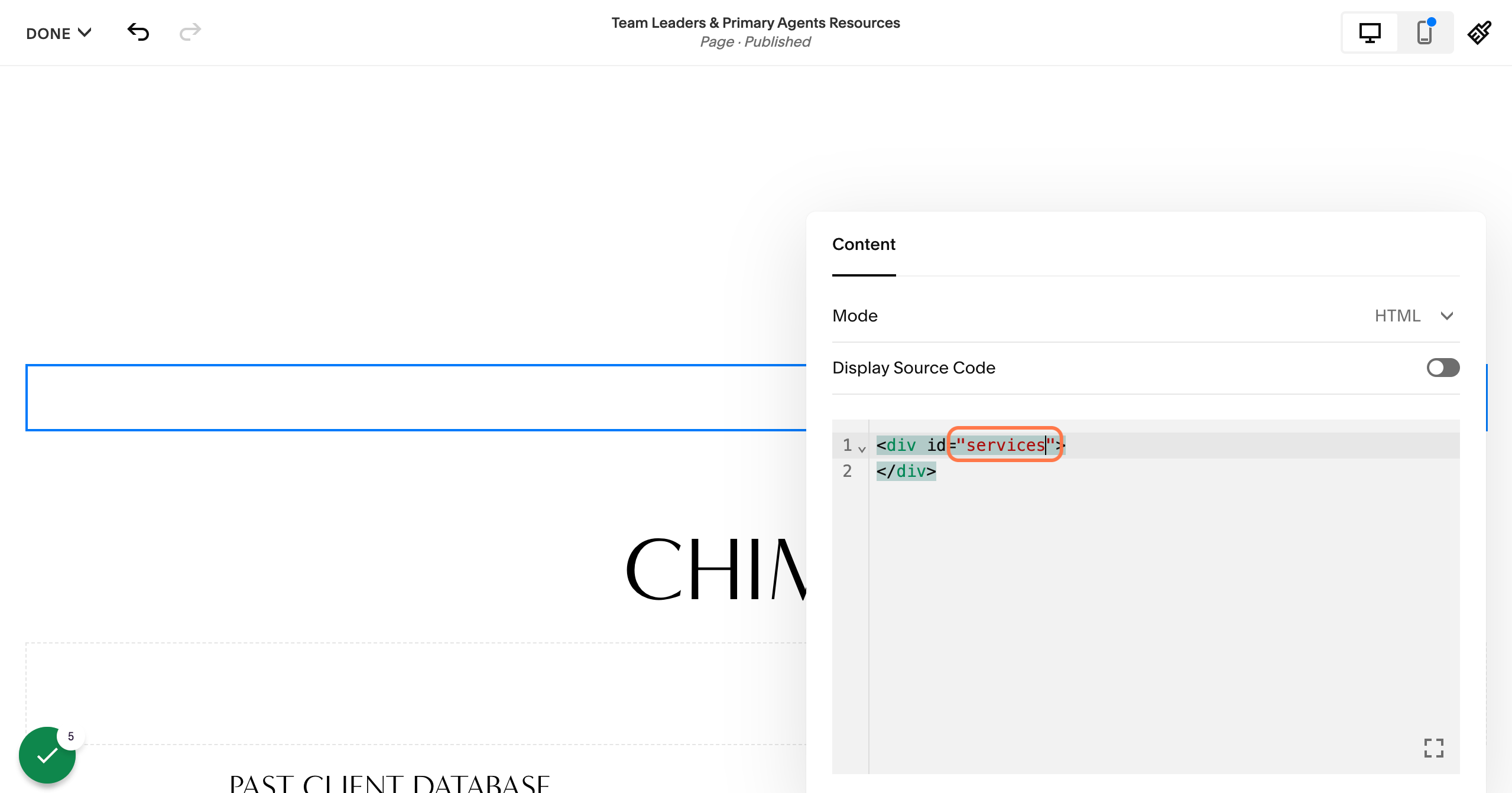Open the green checklist badge
The height and width of the screenshot is (793, 1512).
tap(47, 755)
